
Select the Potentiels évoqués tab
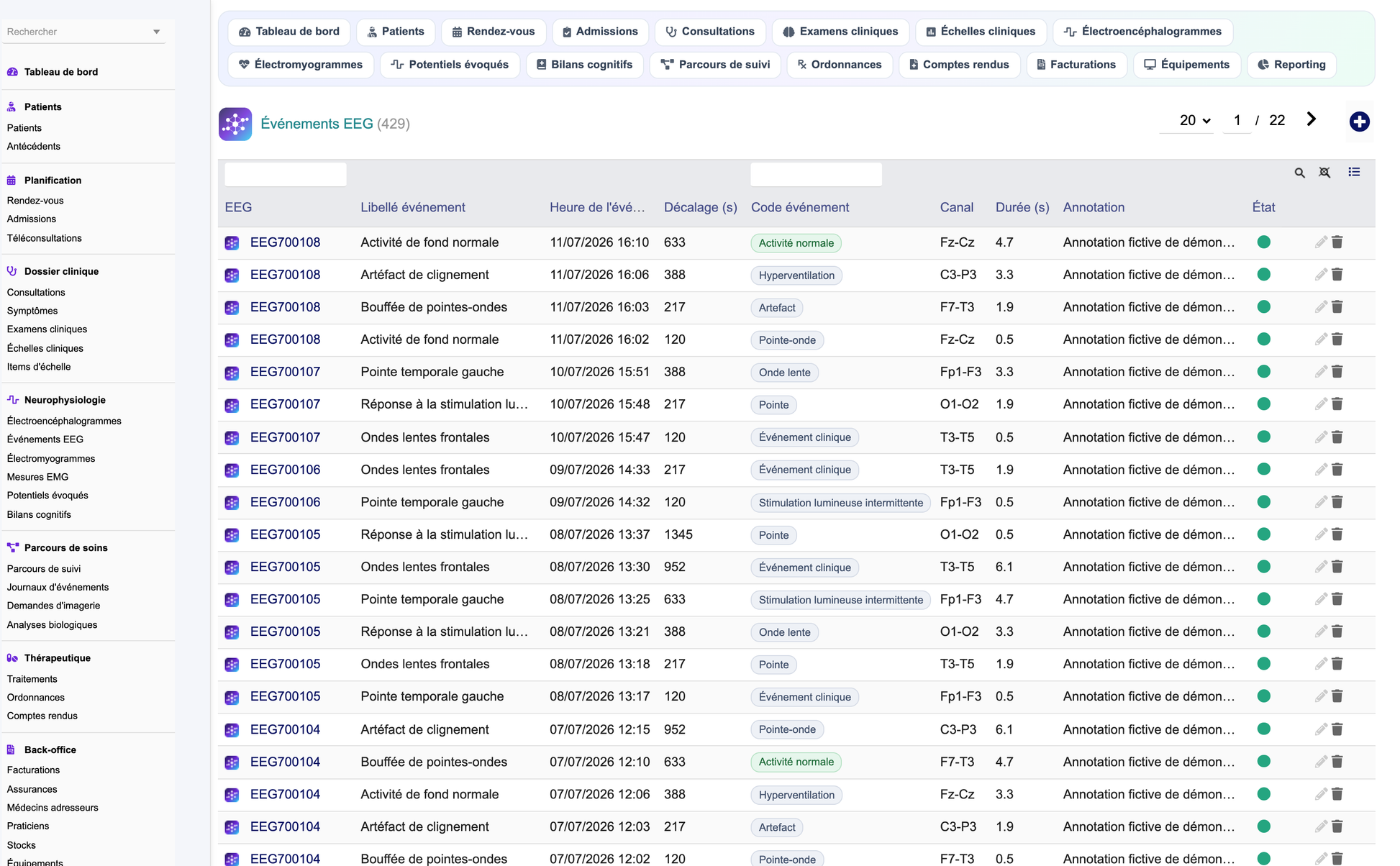(x=450, y=65)
